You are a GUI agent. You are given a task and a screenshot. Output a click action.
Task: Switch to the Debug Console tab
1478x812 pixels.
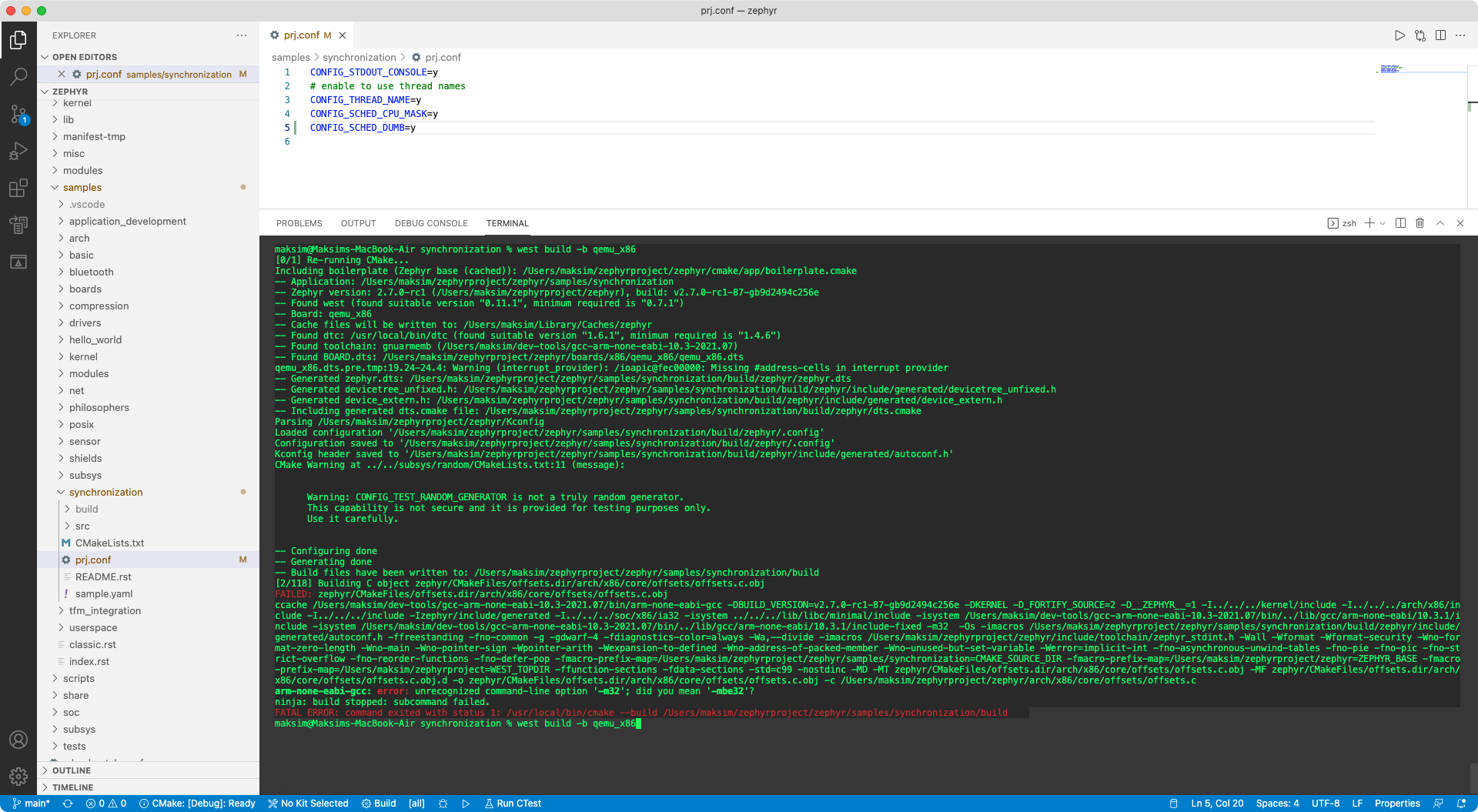431,223
